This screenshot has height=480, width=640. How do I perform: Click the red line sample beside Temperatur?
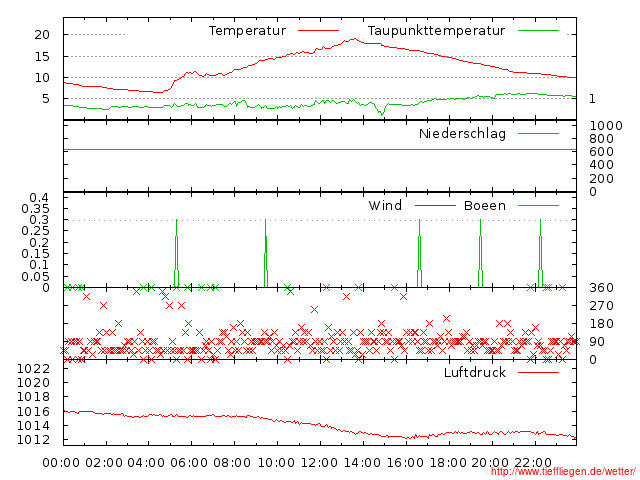[x=318, y=31]
